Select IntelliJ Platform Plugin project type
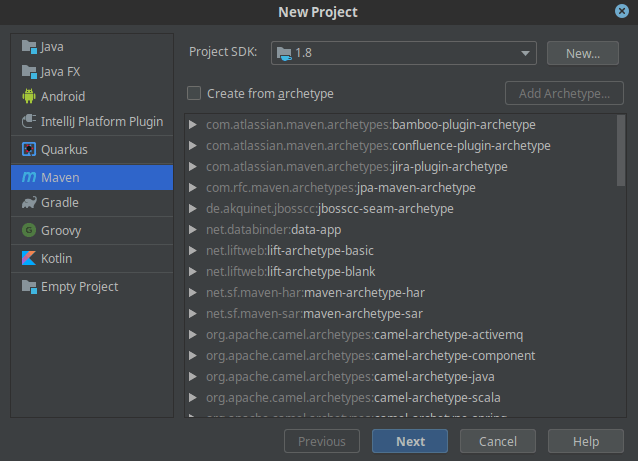The width and height of the screenshot is (638, 461). coord(92,121)
